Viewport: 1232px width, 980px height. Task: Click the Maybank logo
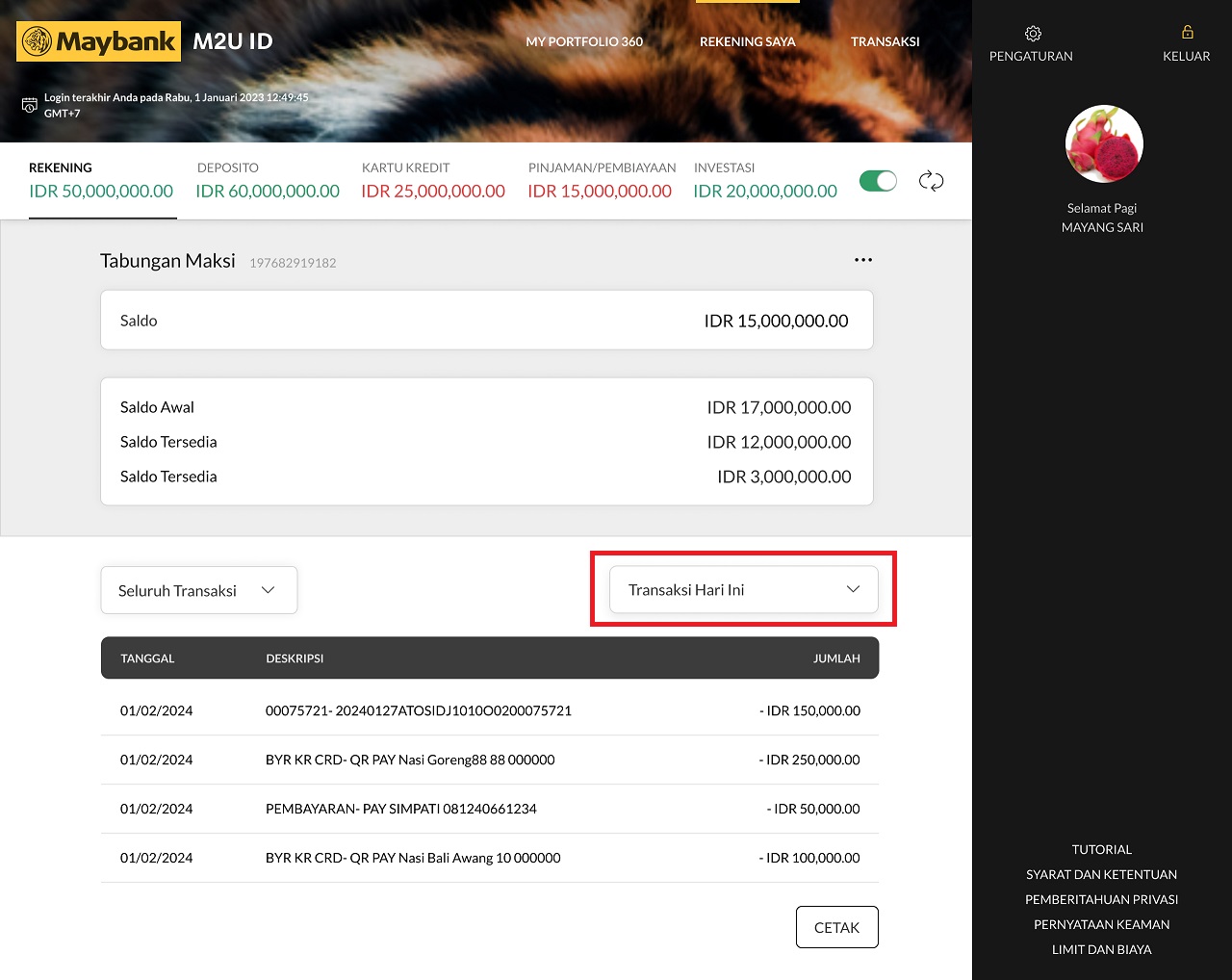(96, 41)
